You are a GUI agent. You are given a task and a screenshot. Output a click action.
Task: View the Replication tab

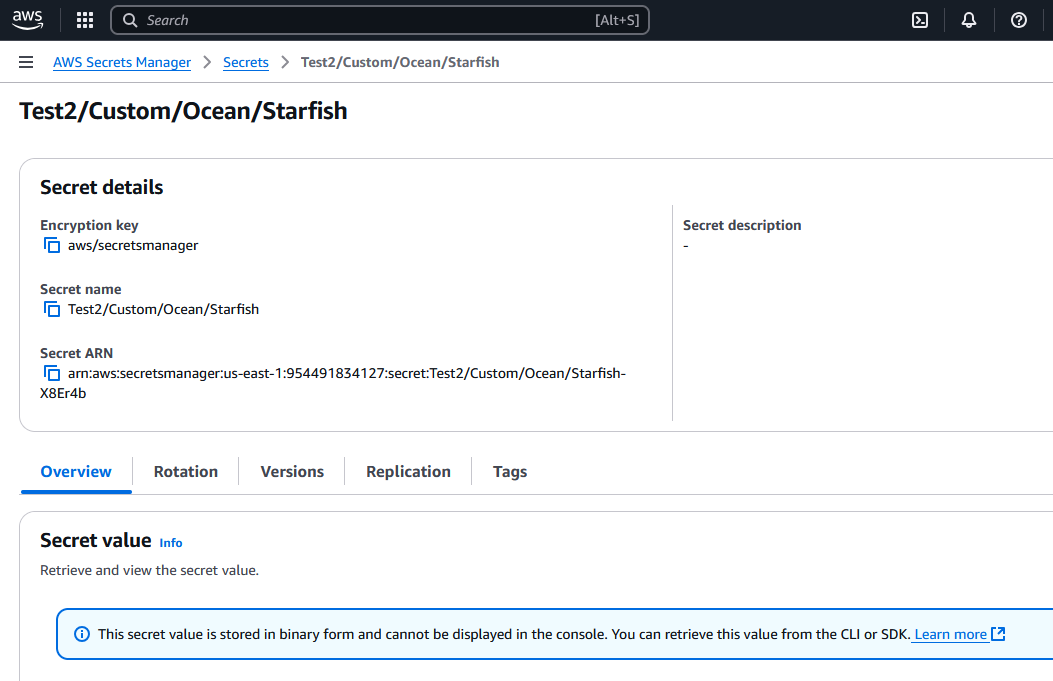point(408,472)
